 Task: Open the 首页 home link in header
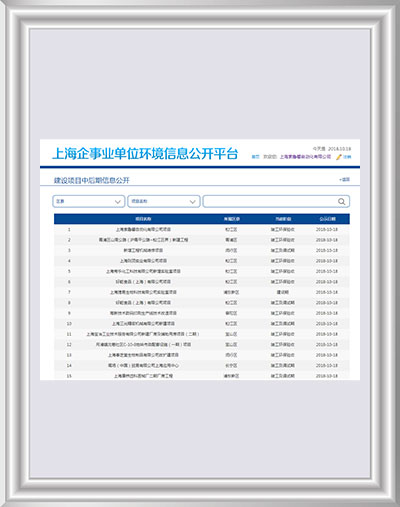255,157
